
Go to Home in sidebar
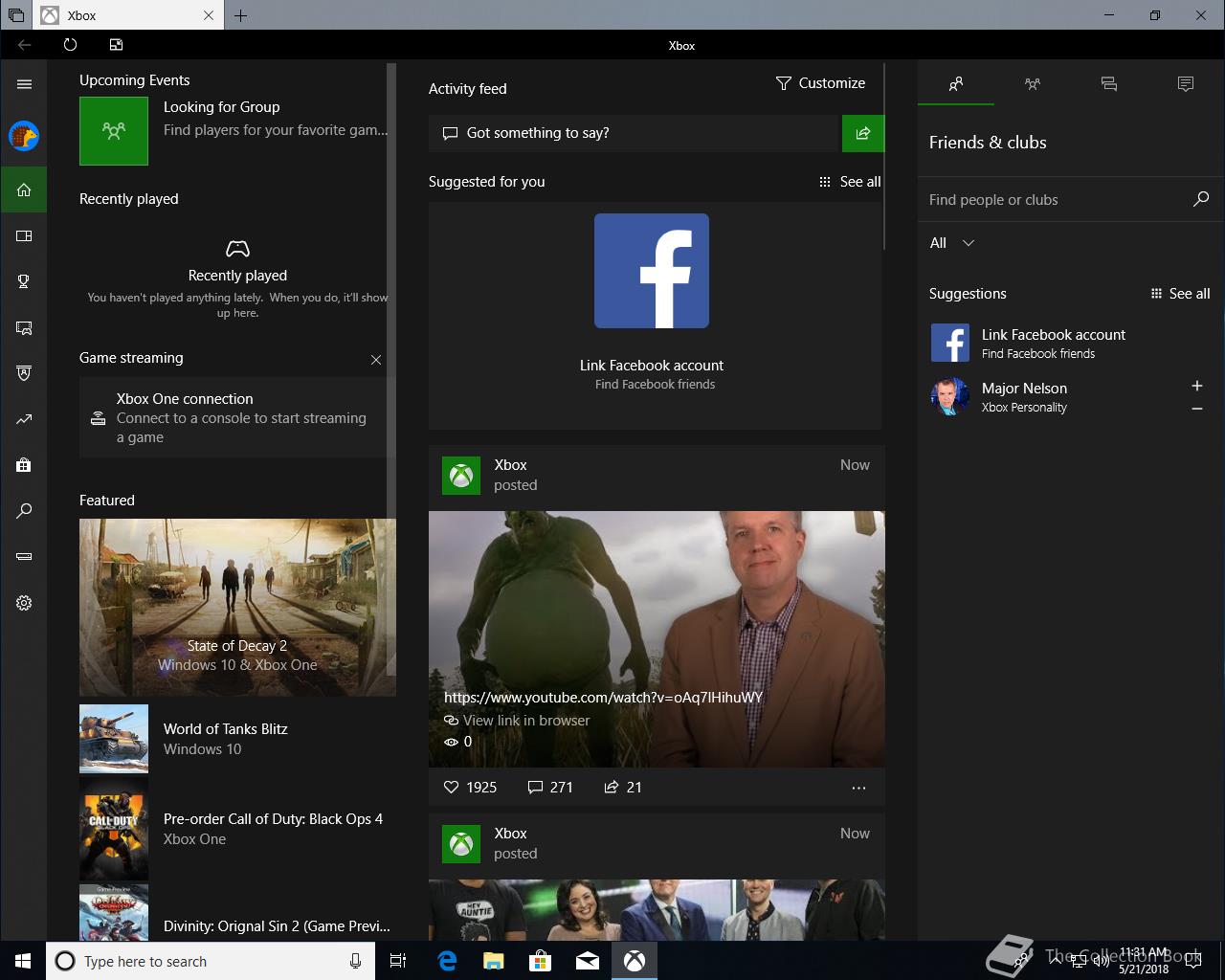(x=24, y=189)
